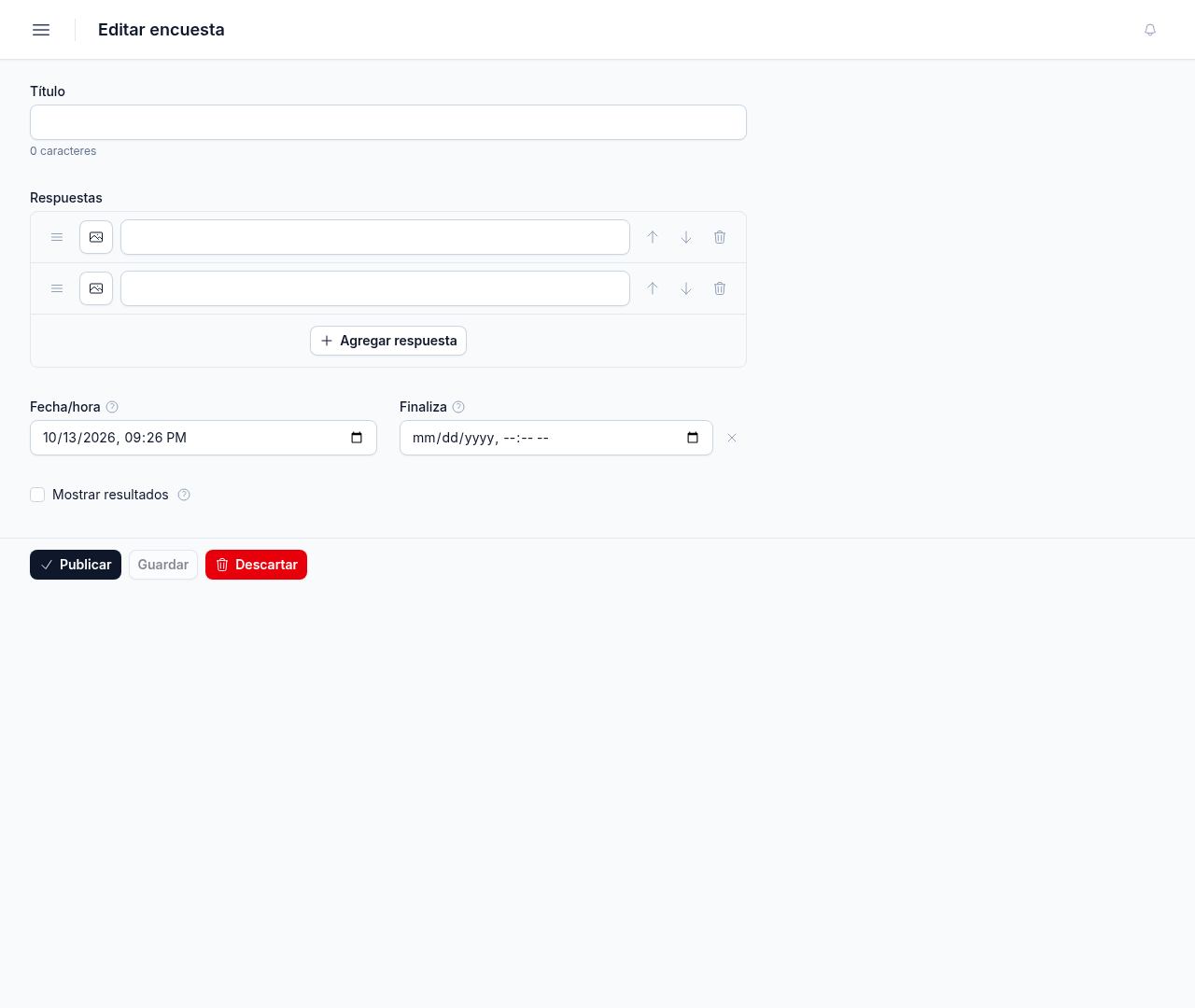Add another answer with Agregar respuesta
The width and height of the screenshot is (1195, 1008).
[388, 341]
